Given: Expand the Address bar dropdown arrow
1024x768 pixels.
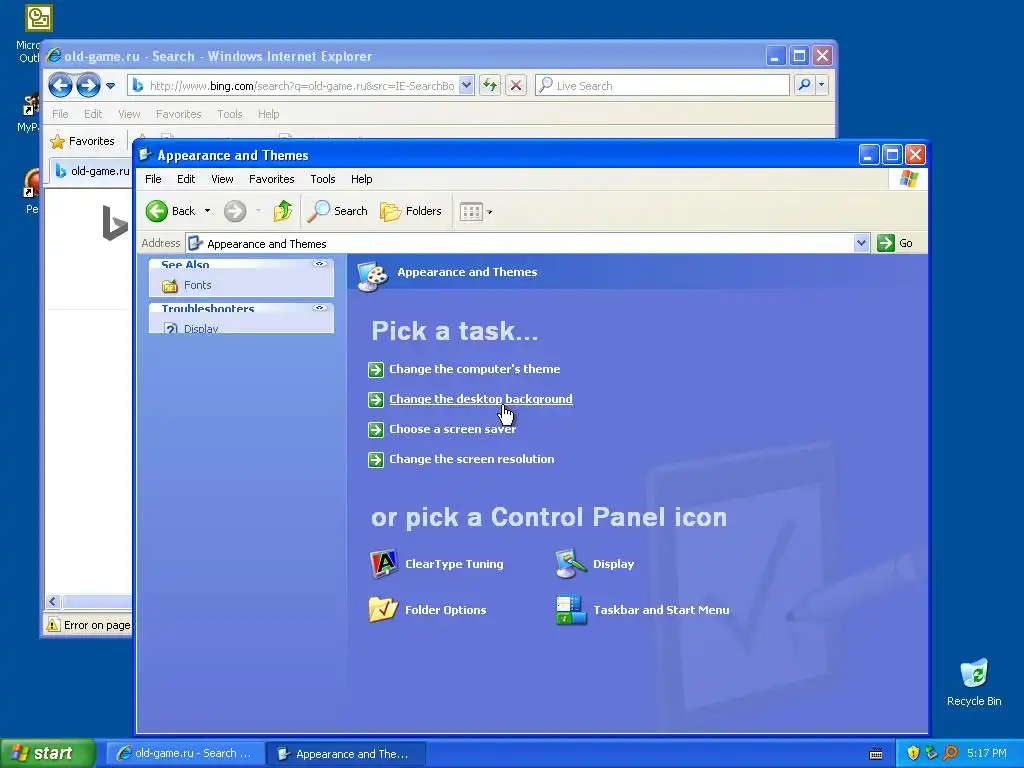Looking at the screenshot, I should (861, 243).
